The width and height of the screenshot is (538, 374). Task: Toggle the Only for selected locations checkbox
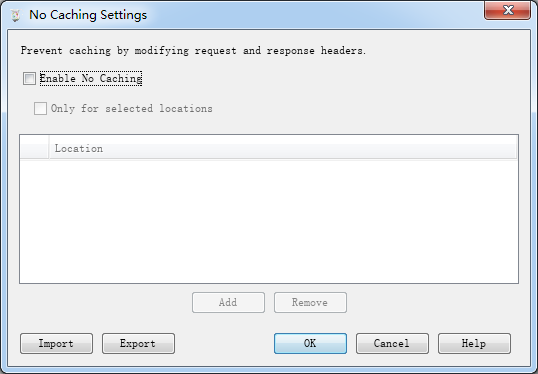click(x=40, y=108)
